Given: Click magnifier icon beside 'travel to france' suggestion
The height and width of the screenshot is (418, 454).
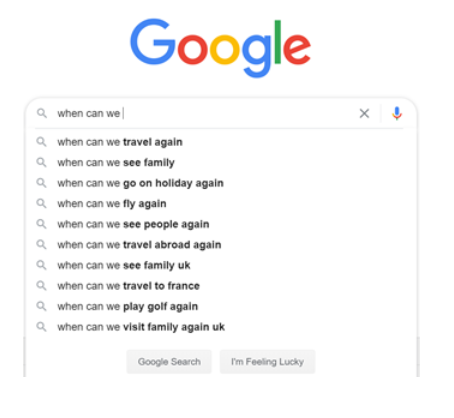Looking at the screenshot, I should pyautogui.click(x=42, y=286).
